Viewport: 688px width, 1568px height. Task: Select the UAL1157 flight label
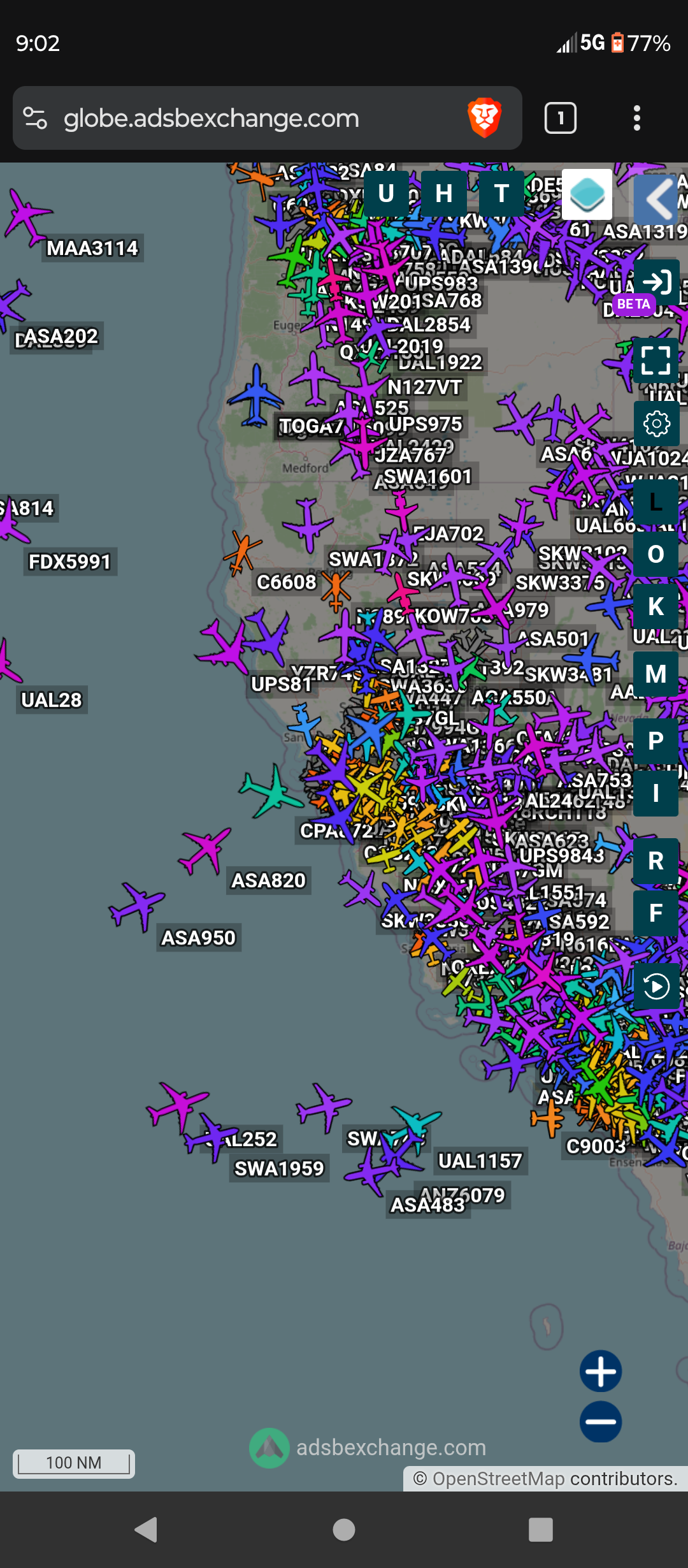(x=480, y=1161)
